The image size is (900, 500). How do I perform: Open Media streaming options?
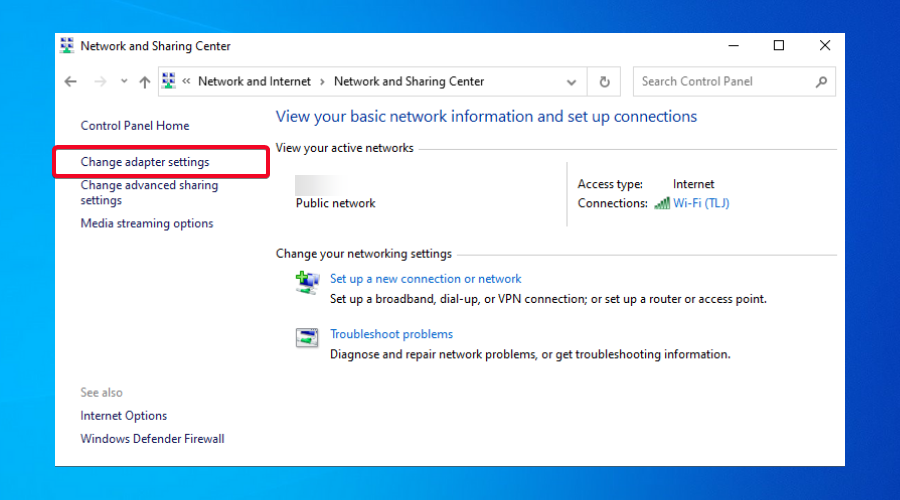coord(147,223)
